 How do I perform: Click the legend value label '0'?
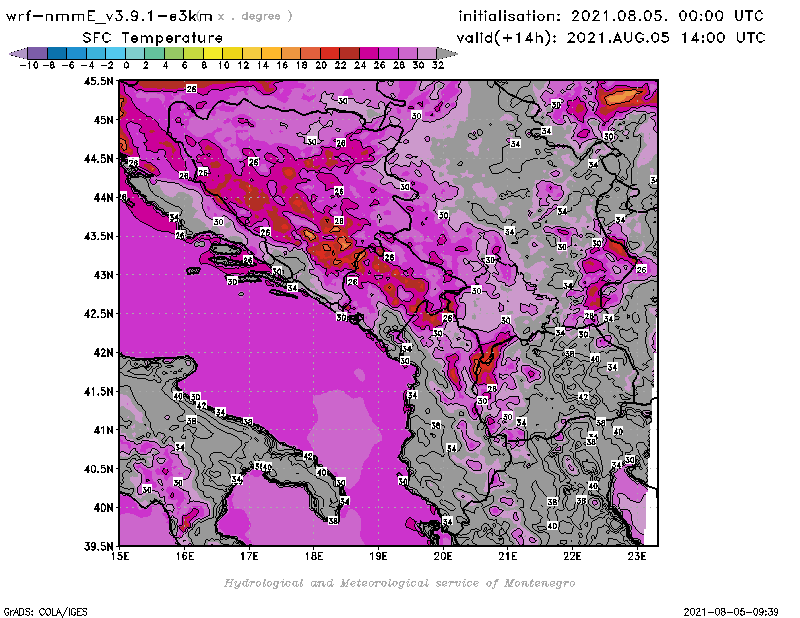(x=126, y=65)
